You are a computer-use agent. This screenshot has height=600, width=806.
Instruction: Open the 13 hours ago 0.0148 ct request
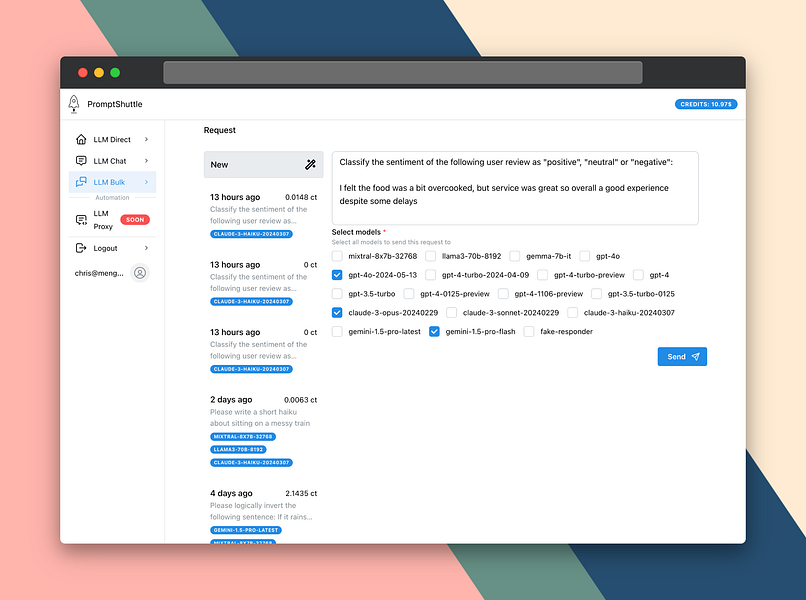[x=263, y=215]
